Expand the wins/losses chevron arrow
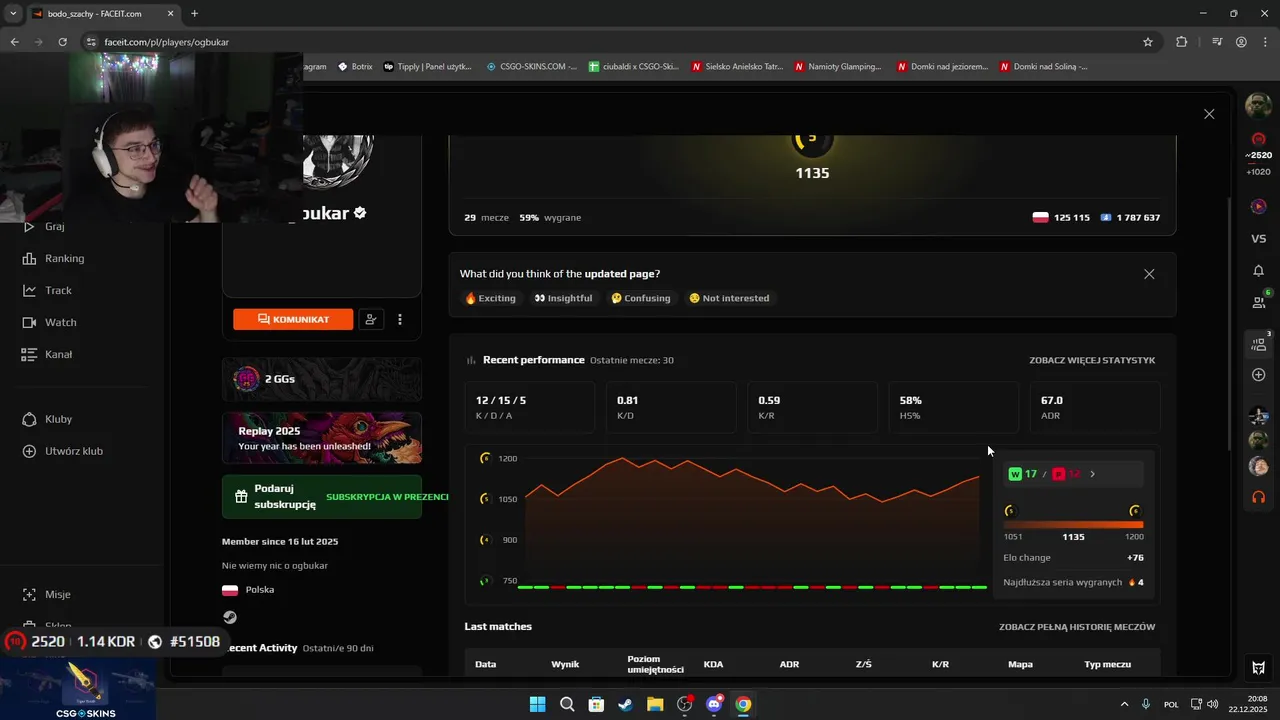This screenshot has width=1280, height=720. [1092, 474]
